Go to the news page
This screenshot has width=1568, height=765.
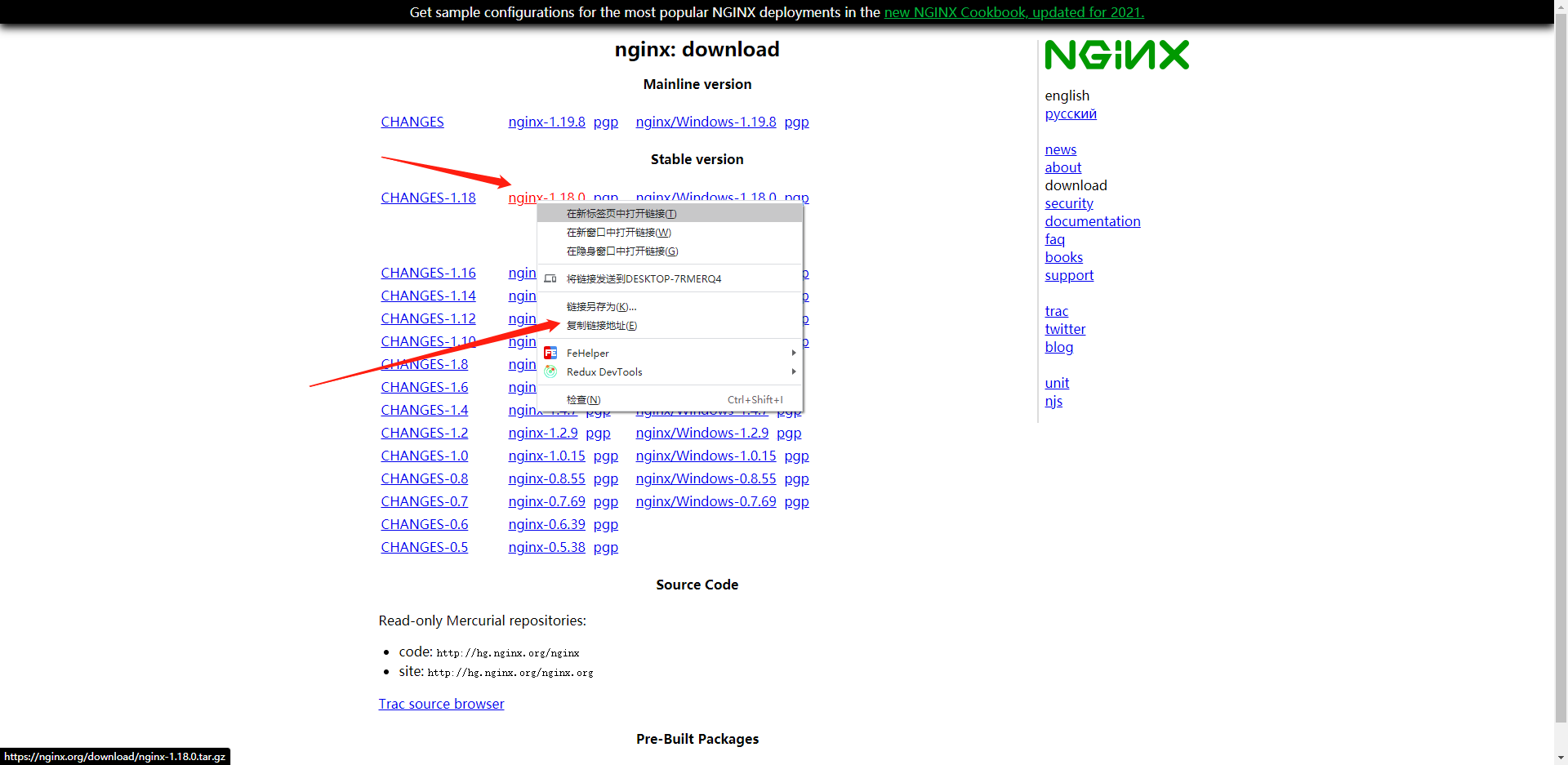[x=1061, y=149]
